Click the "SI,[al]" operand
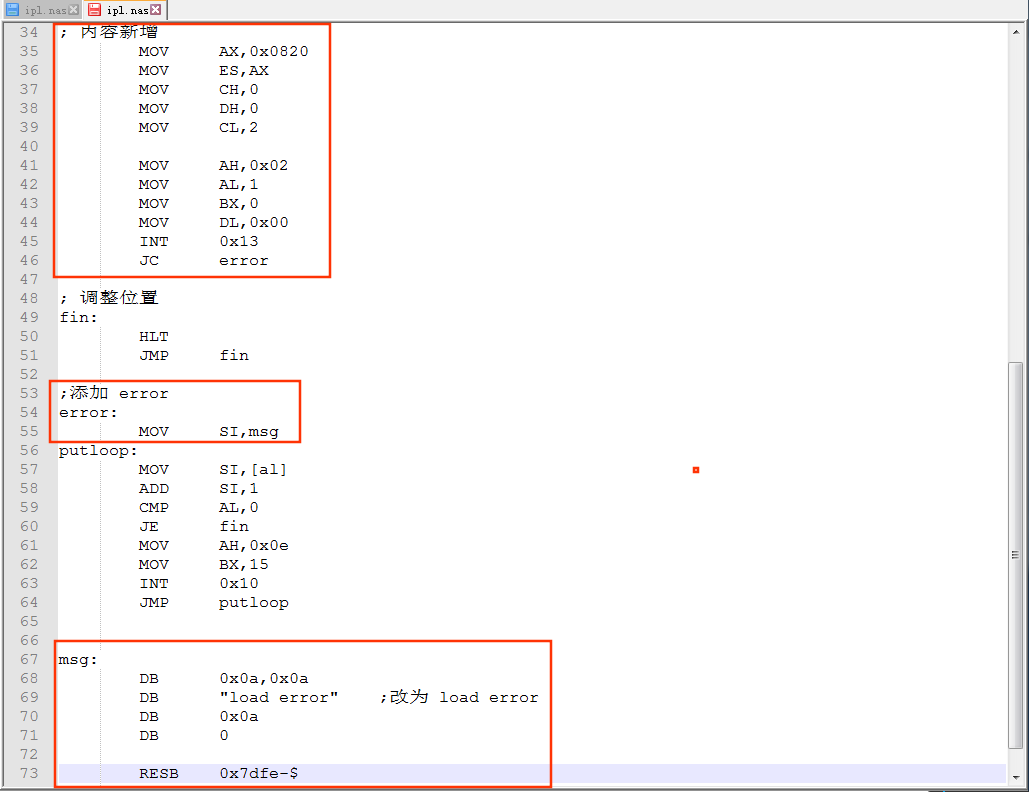The width and height of the screenshot is (1029, 792). [253, 470]
